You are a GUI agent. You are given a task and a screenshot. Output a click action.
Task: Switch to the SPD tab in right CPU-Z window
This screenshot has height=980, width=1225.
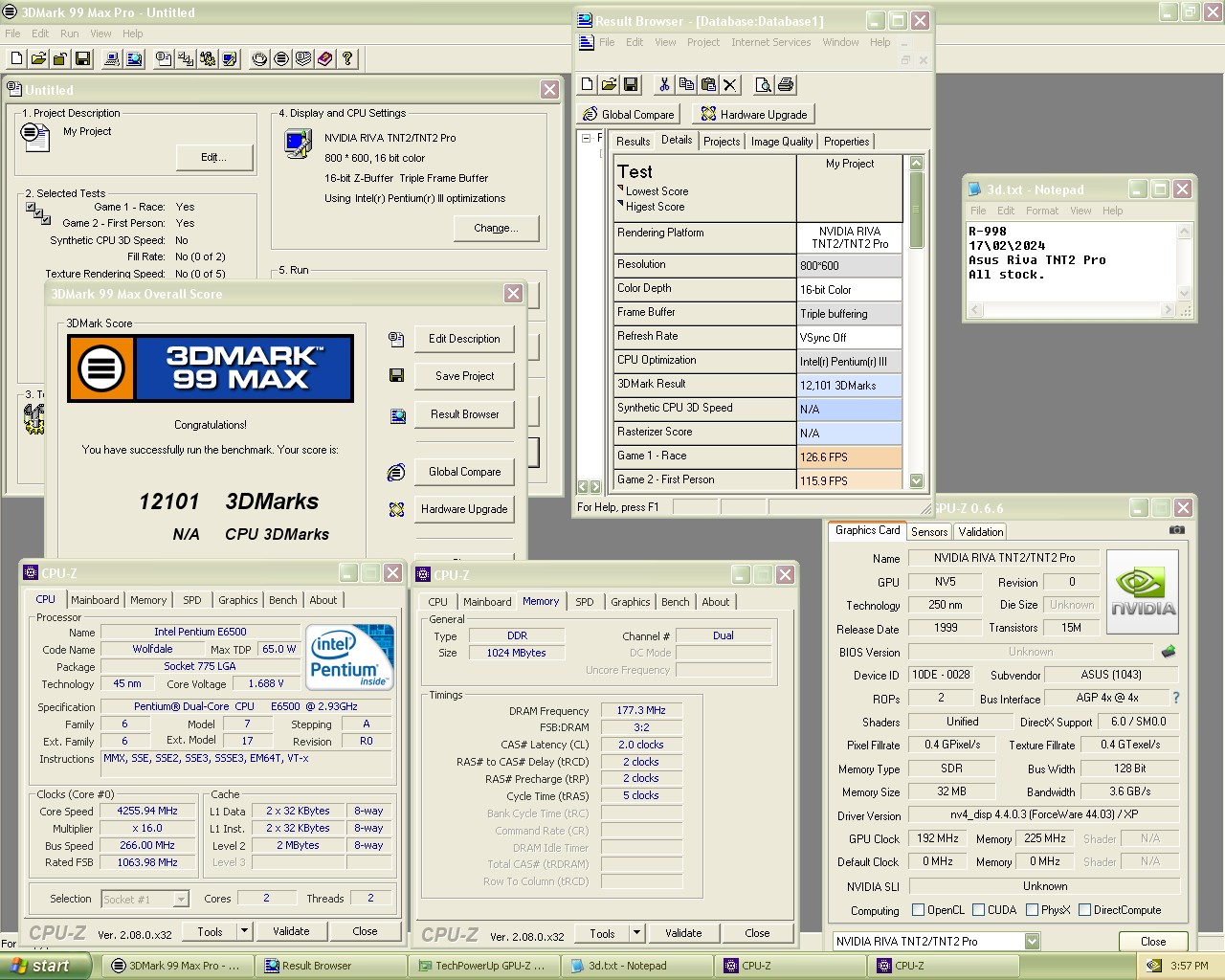[585, 602]
